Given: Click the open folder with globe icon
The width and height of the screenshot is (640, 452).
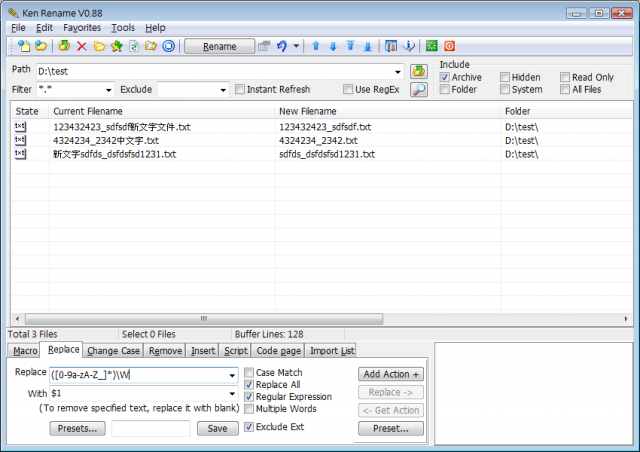Looking at the screenshot, I should point(41,46).
